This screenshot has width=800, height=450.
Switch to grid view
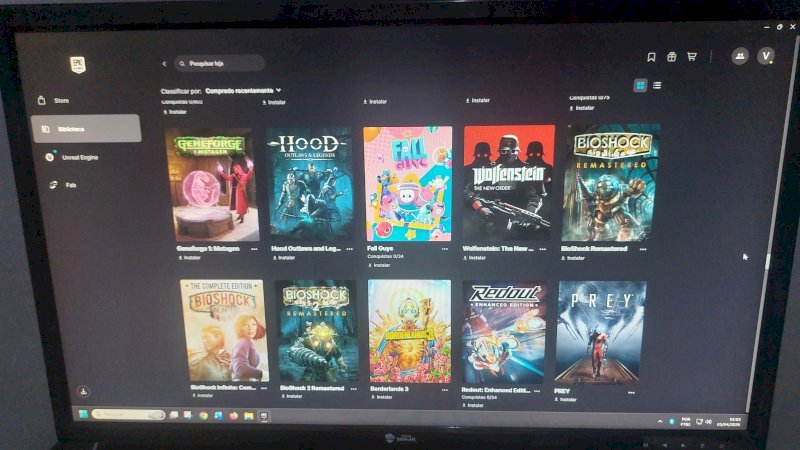click(x=640, y=85)
